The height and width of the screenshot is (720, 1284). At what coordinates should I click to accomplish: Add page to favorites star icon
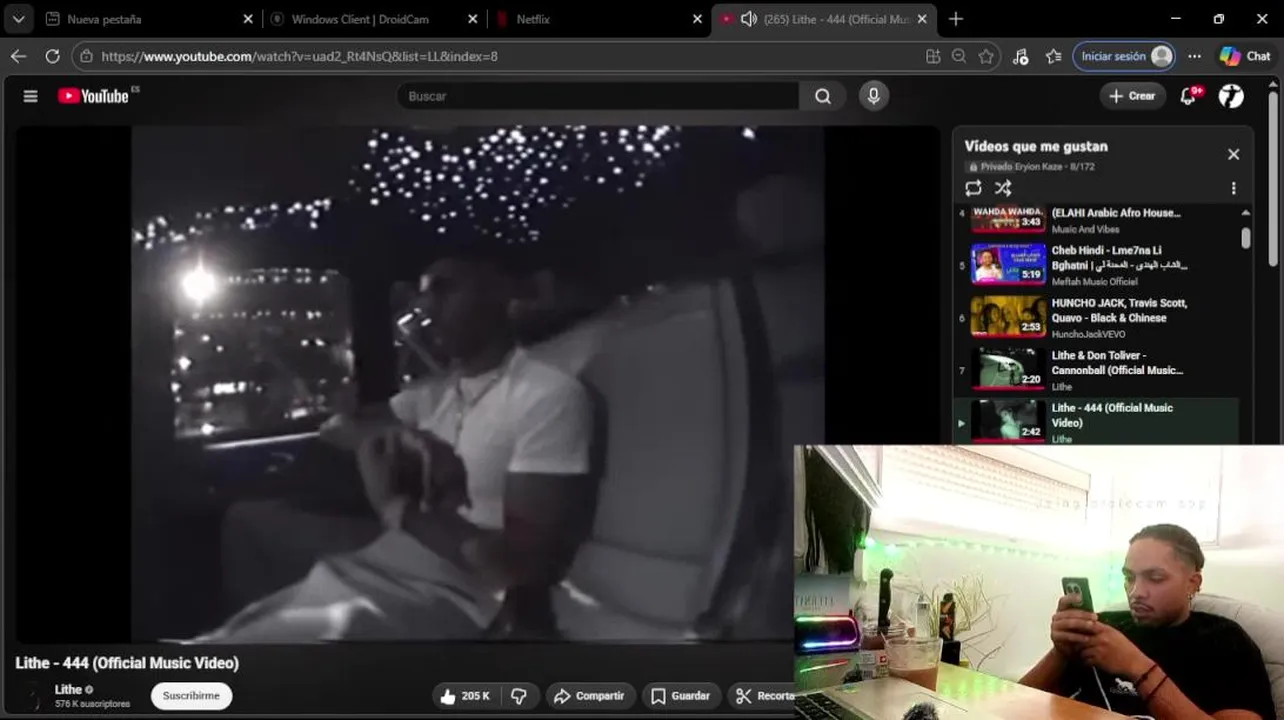tap(986, 56)
